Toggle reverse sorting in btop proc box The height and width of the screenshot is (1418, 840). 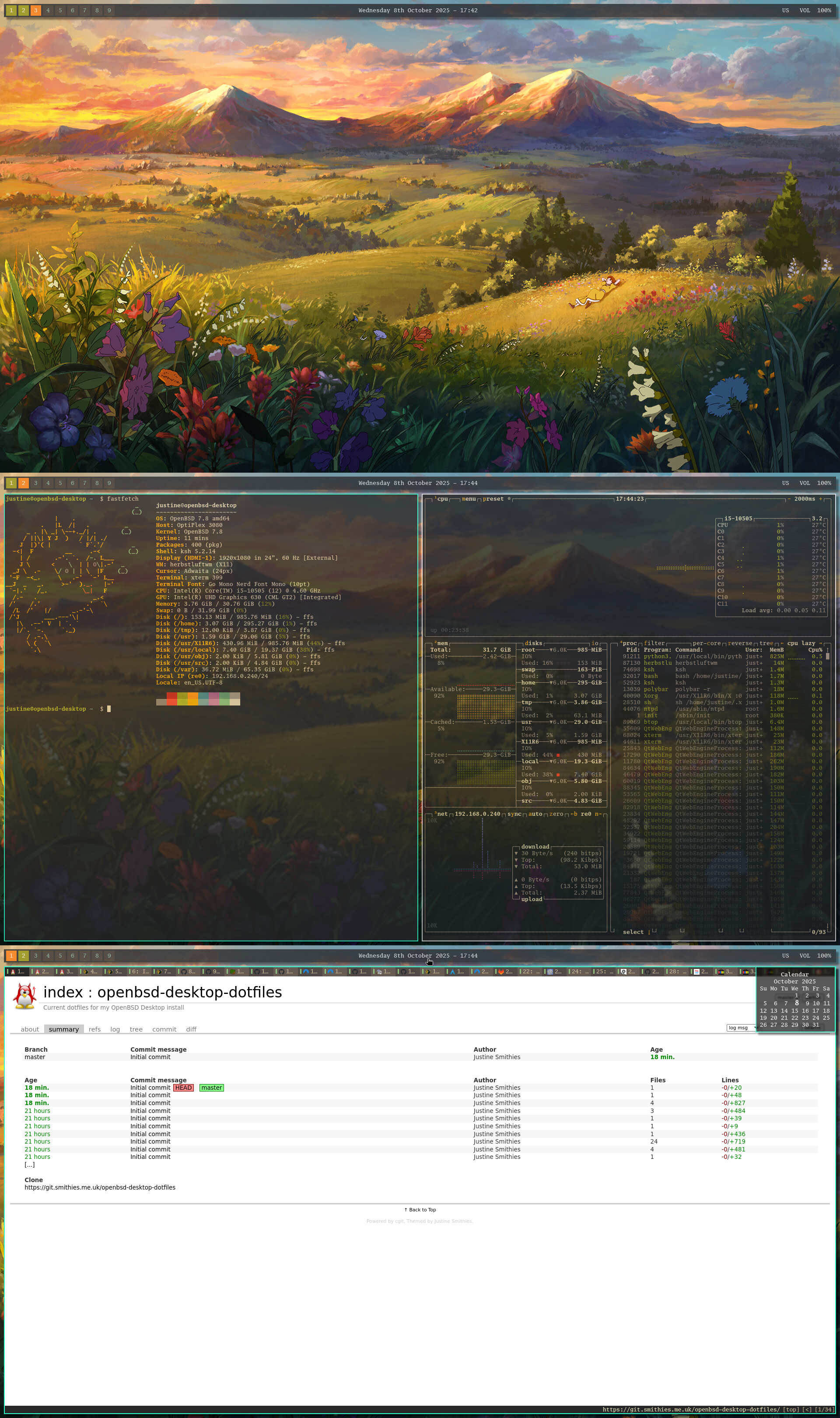click(x=741, y=643)
